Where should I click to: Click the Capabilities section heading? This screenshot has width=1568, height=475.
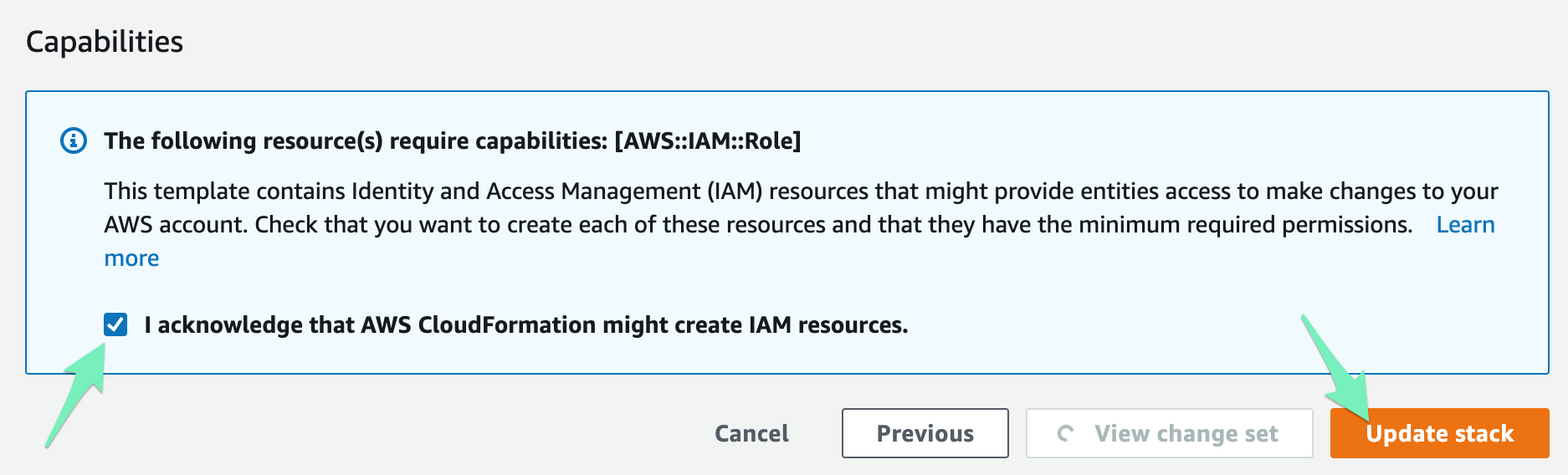tap(105, 42)
